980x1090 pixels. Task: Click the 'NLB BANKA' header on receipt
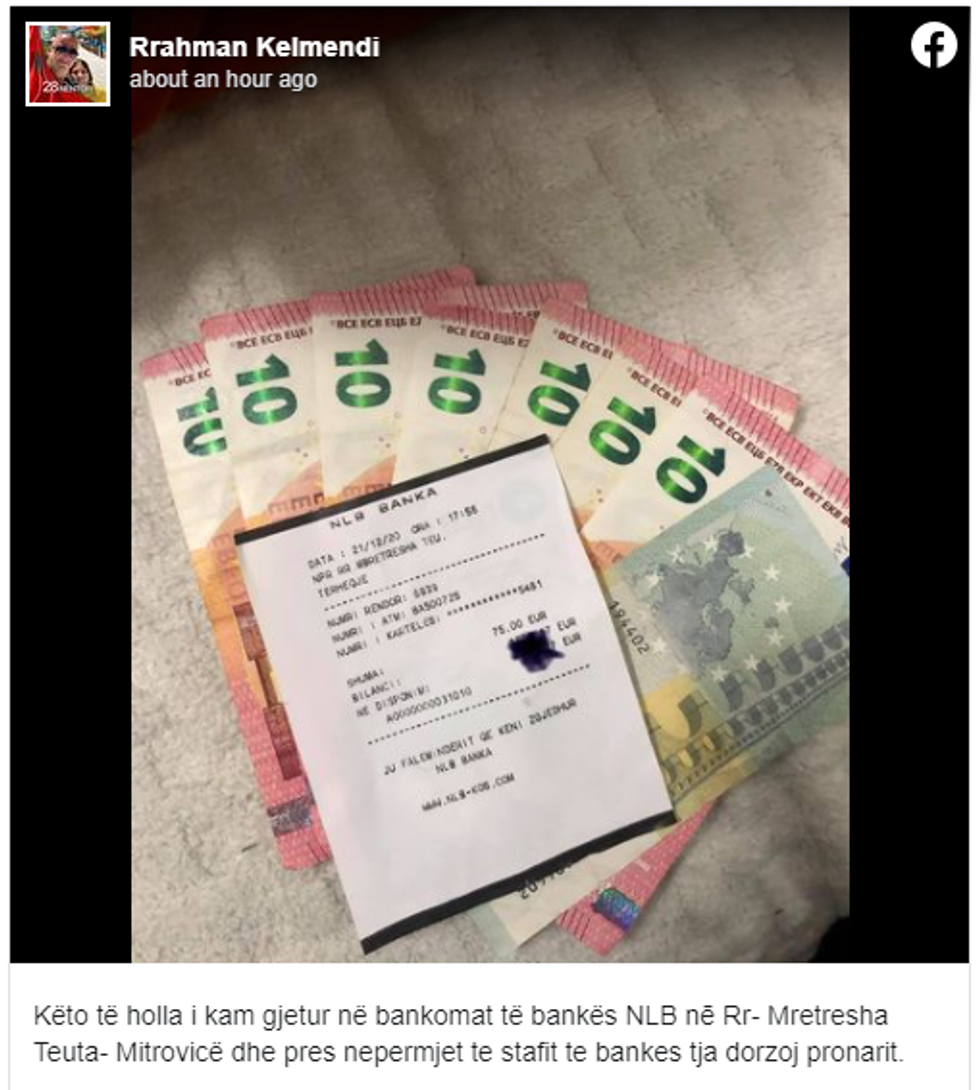[384, 510]
